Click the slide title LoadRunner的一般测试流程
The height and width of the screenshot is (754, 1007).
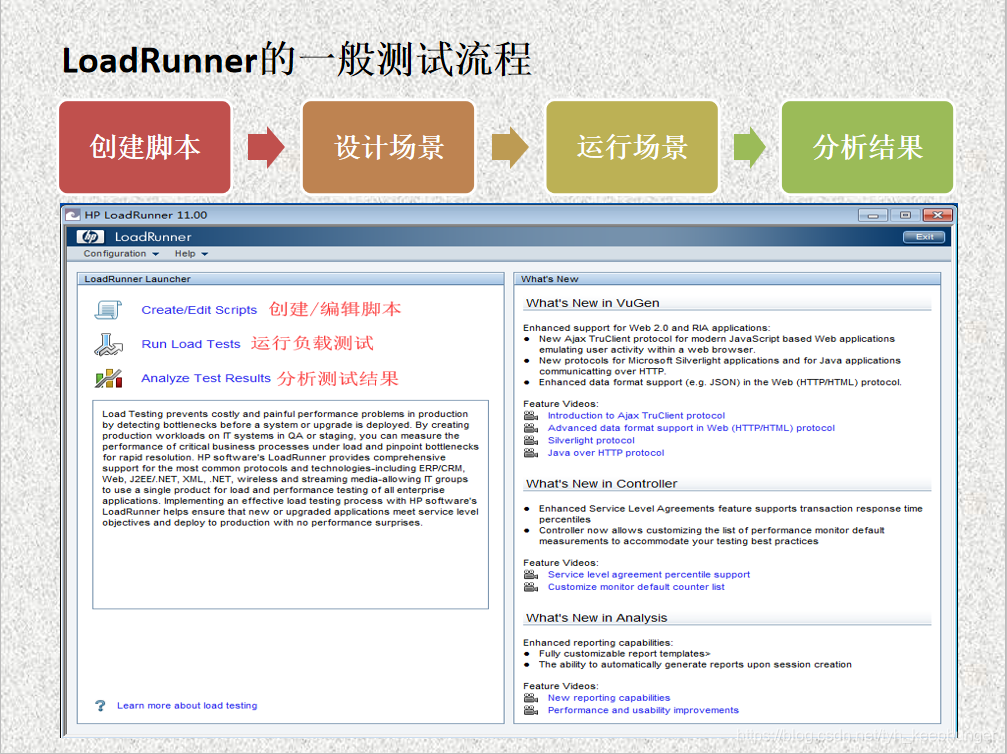click(297, 59)
